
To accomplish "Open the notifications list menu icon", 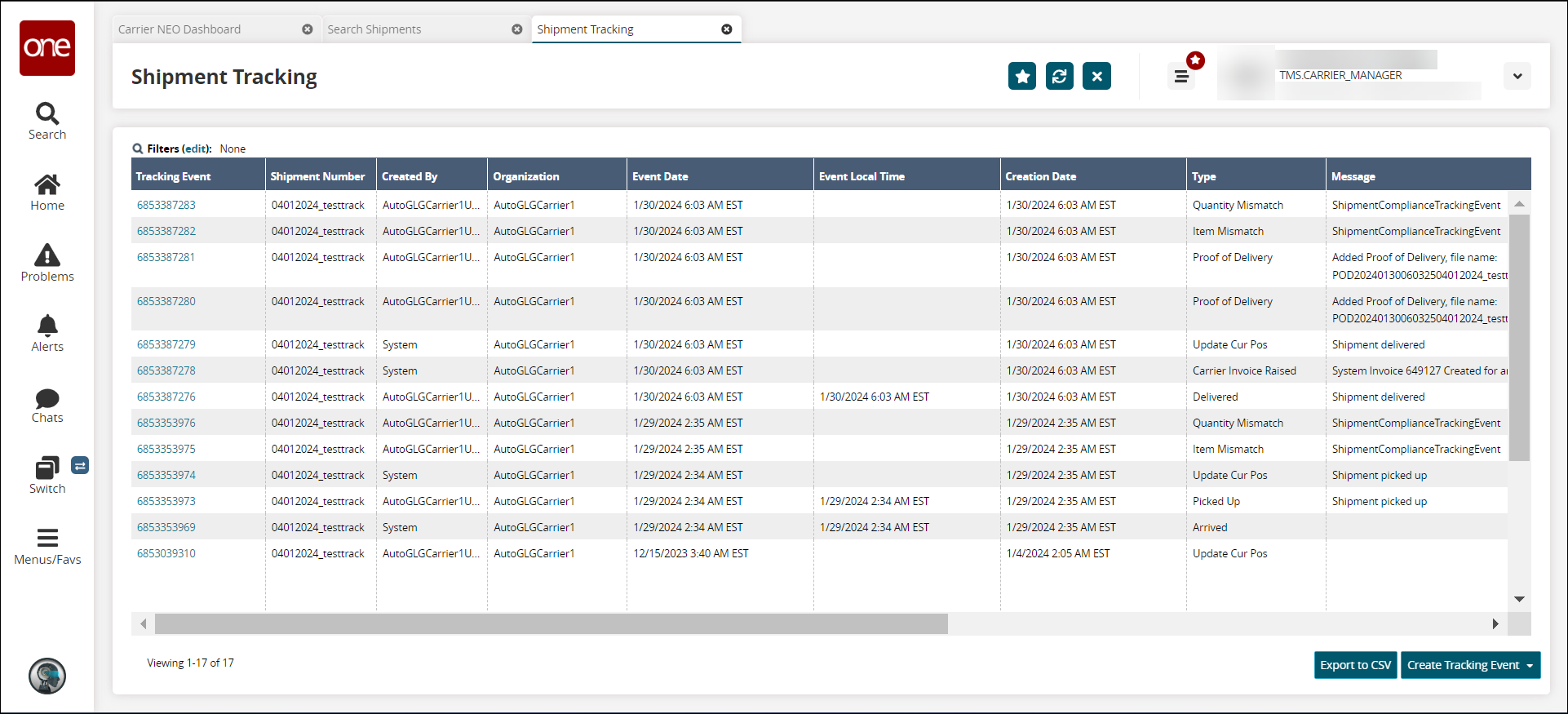I will click(1181, 77).
